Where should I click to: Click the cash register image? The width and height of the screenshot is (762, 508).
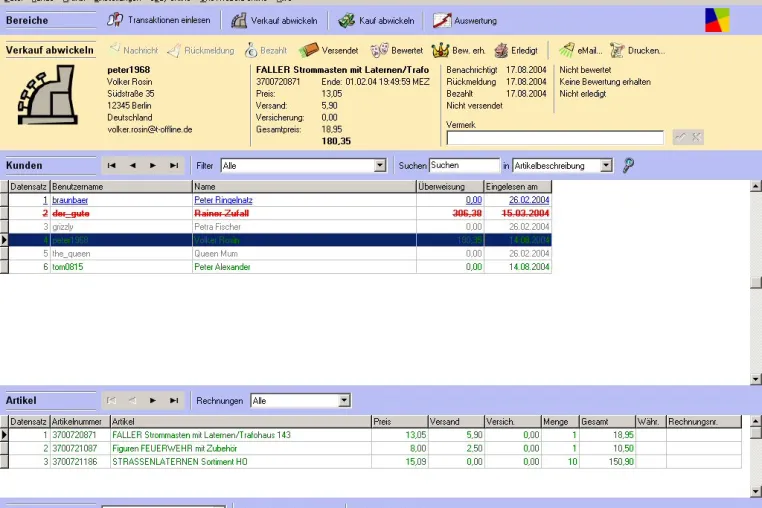48,95
